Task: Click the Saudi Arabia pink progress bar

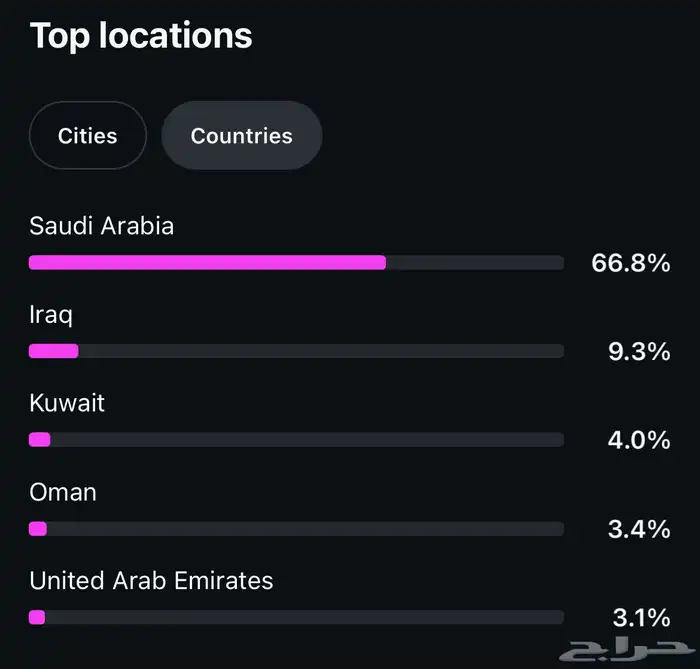Action: coord(207,263)
